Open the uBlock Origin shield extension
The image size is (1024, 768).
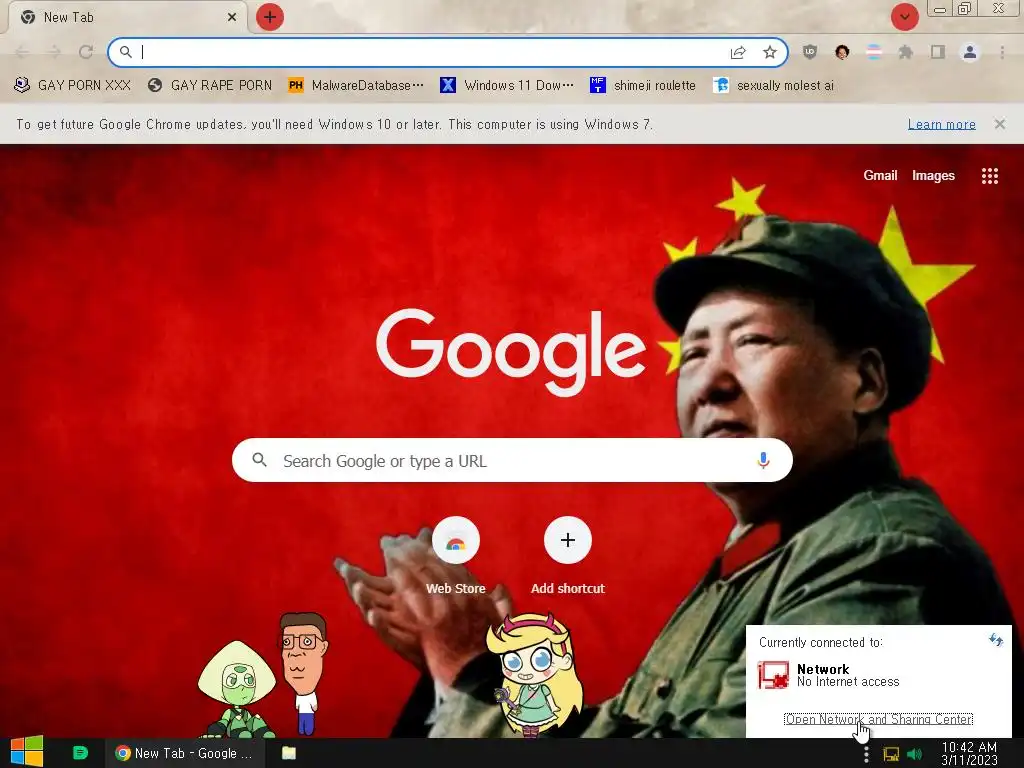pyautogui.click(x=810, y=52)
